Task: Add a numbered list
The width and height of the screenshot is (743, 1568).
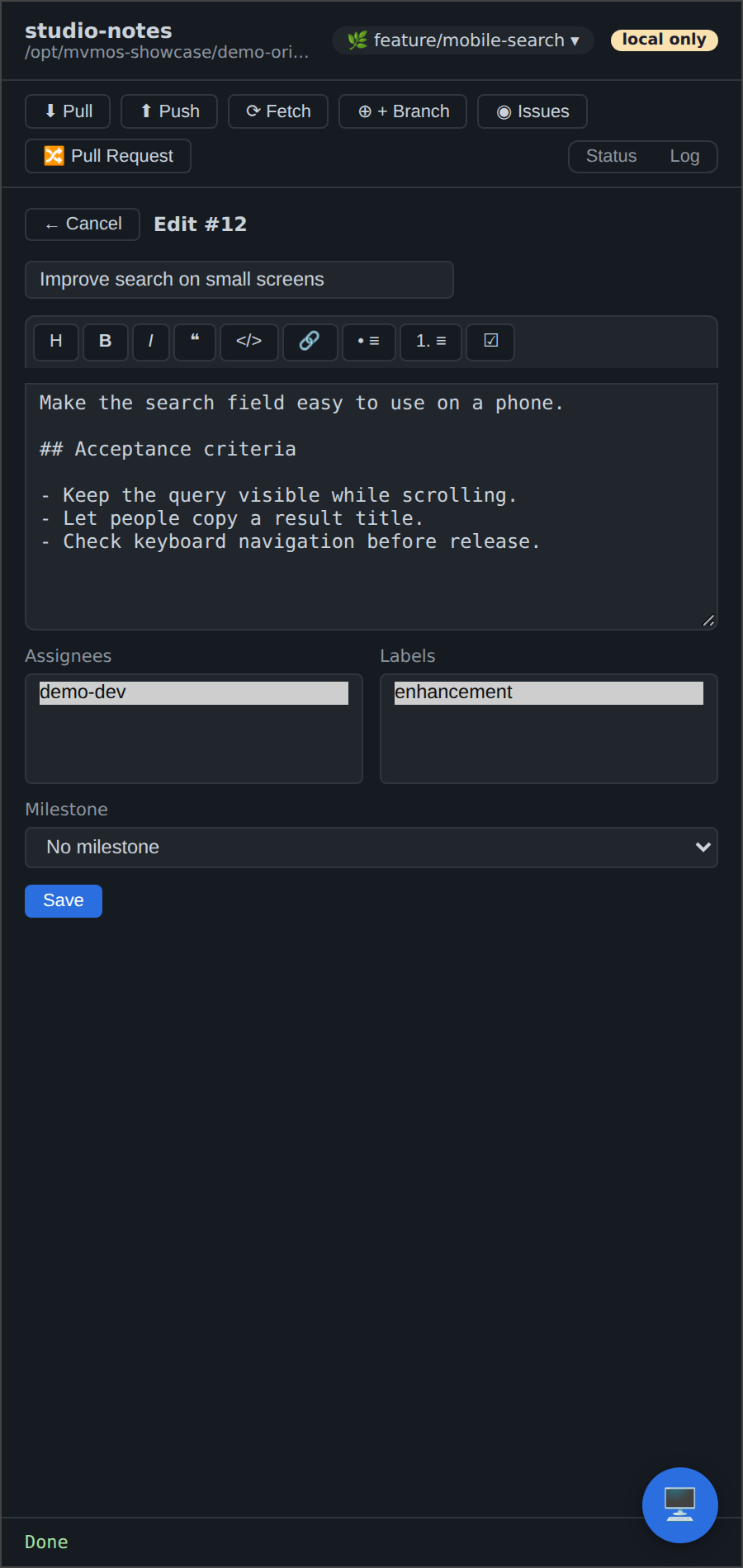Action: (x=431, y=342)
